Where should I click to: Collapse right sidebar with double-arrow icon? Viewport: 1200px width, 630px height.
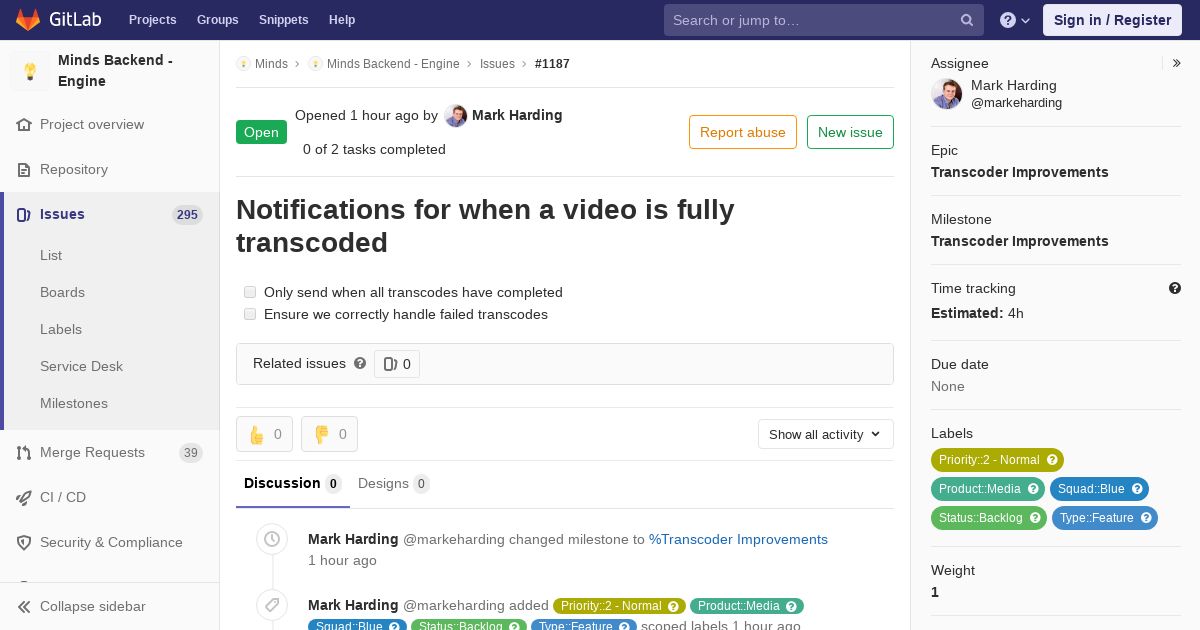(1177, 63)
